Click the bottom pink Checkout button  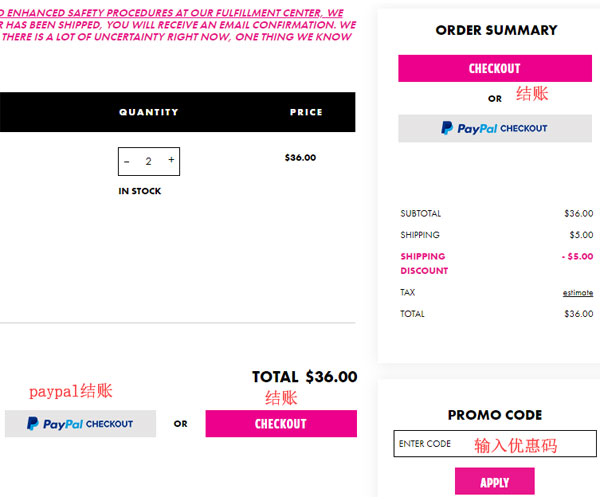point(281,423)
